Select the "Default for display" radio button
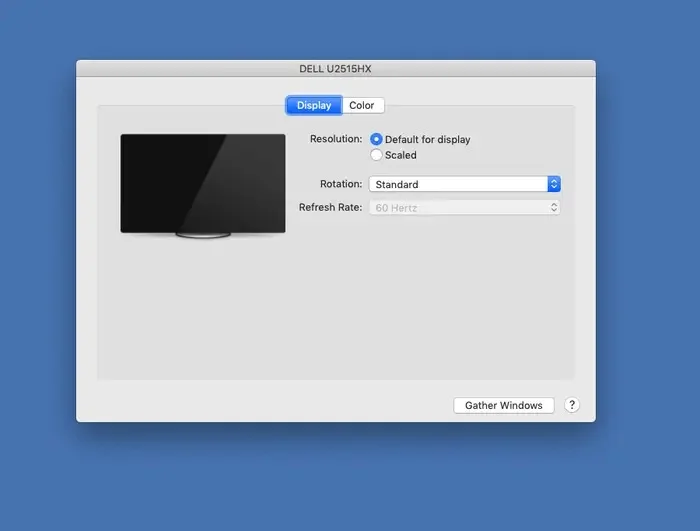700x531 pixels. point(376,140)
